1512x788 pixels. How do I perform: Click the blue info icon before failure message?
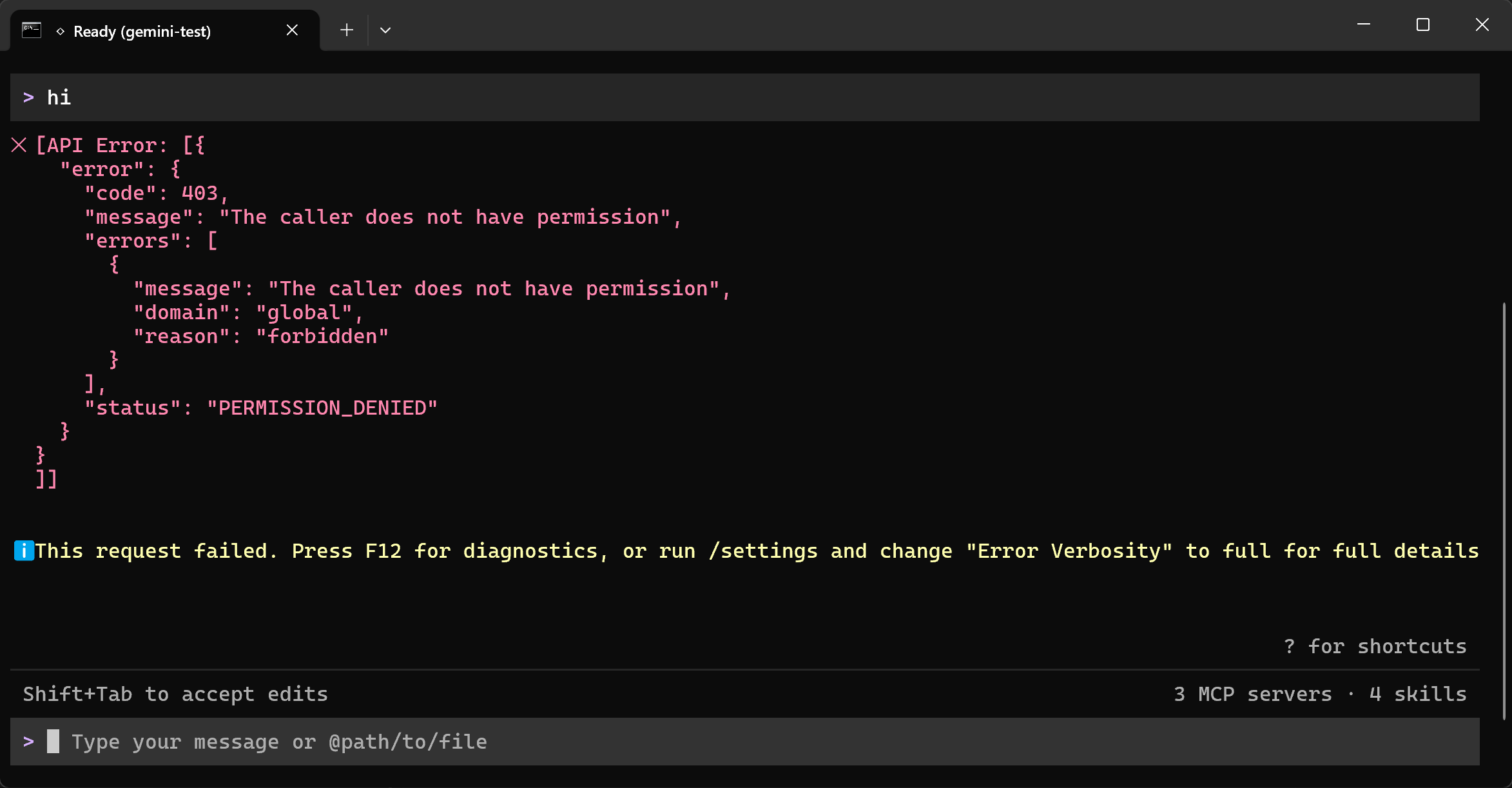(x=24, y=551)
